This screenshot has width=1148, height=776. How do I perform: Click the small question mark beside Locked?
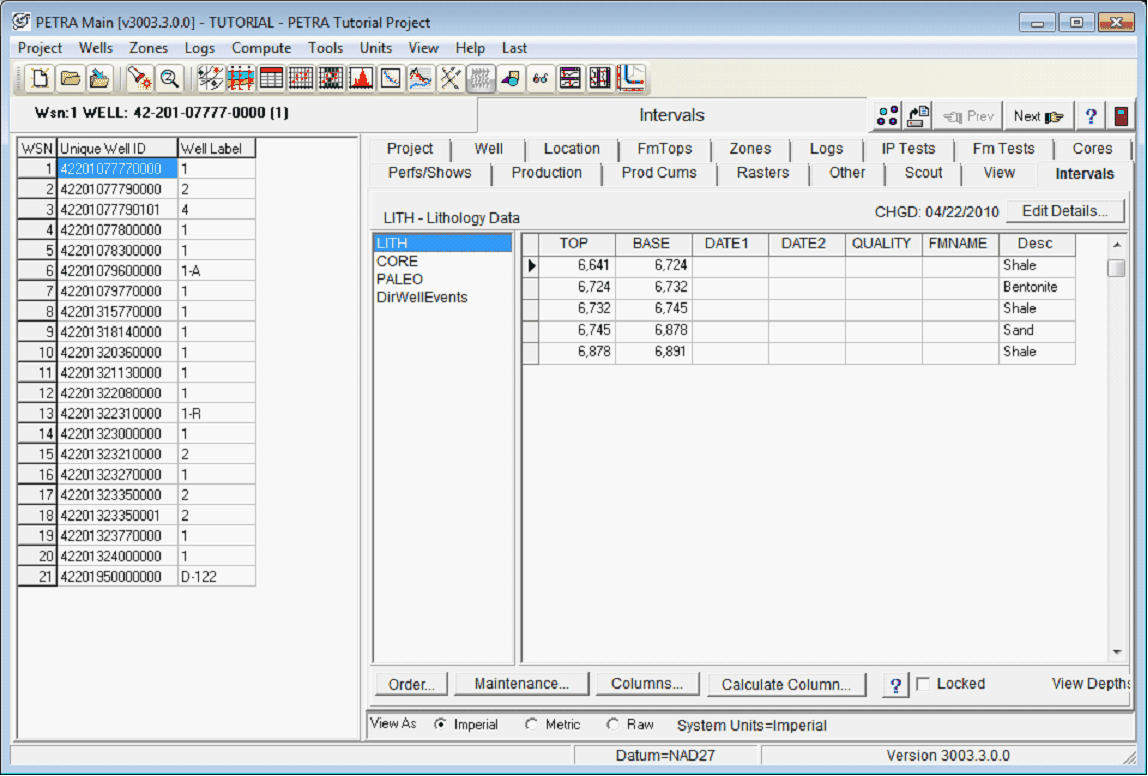[x=895, y=685]
